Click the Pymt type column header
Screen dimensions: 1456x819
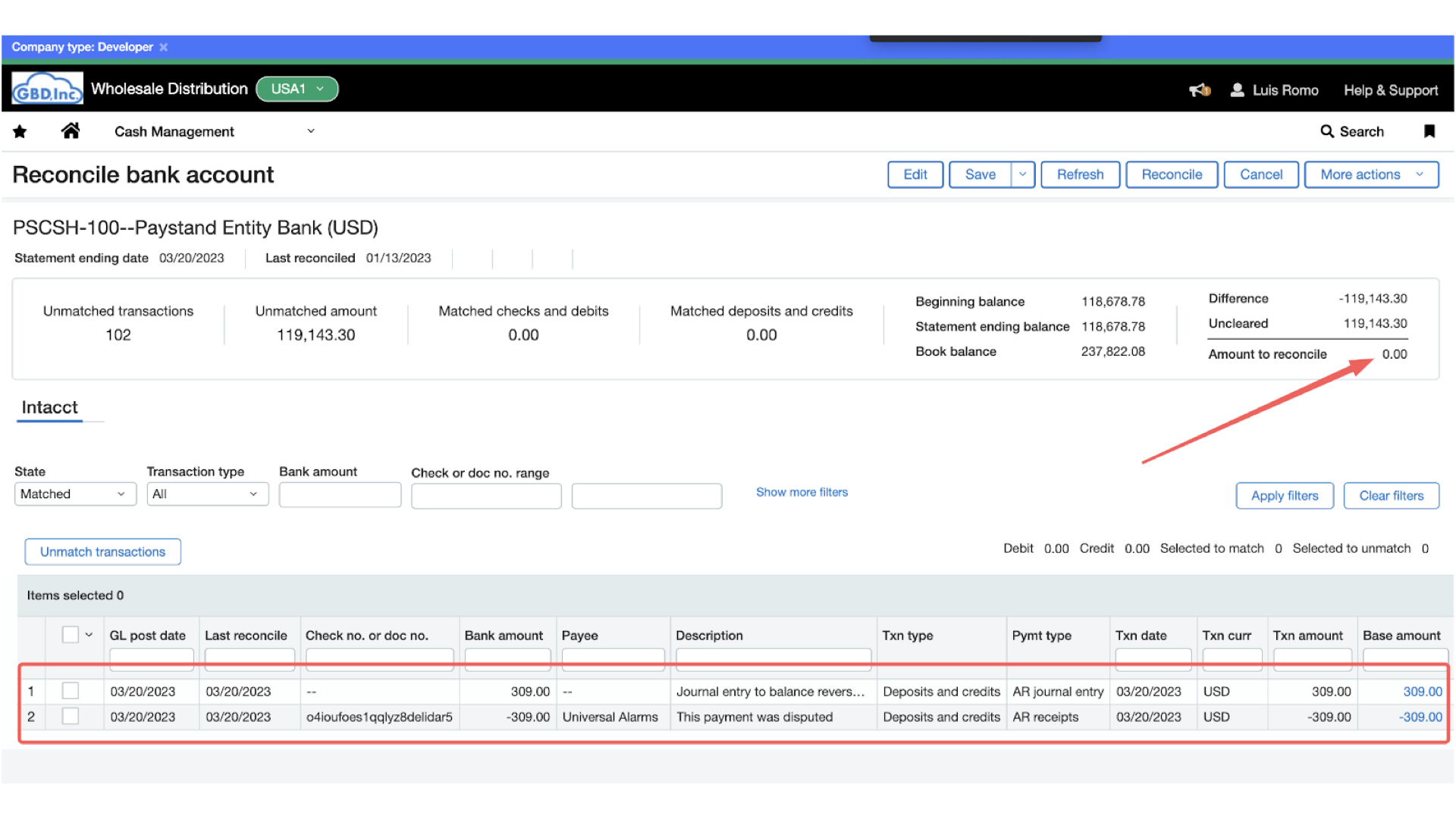[x=1041, y=635]
